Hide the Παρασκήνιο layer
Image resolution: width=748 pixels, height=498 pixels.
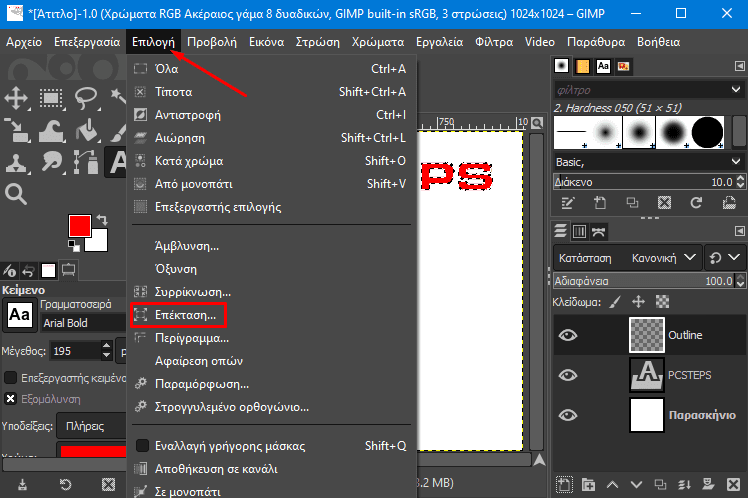[x=568, y=415]
